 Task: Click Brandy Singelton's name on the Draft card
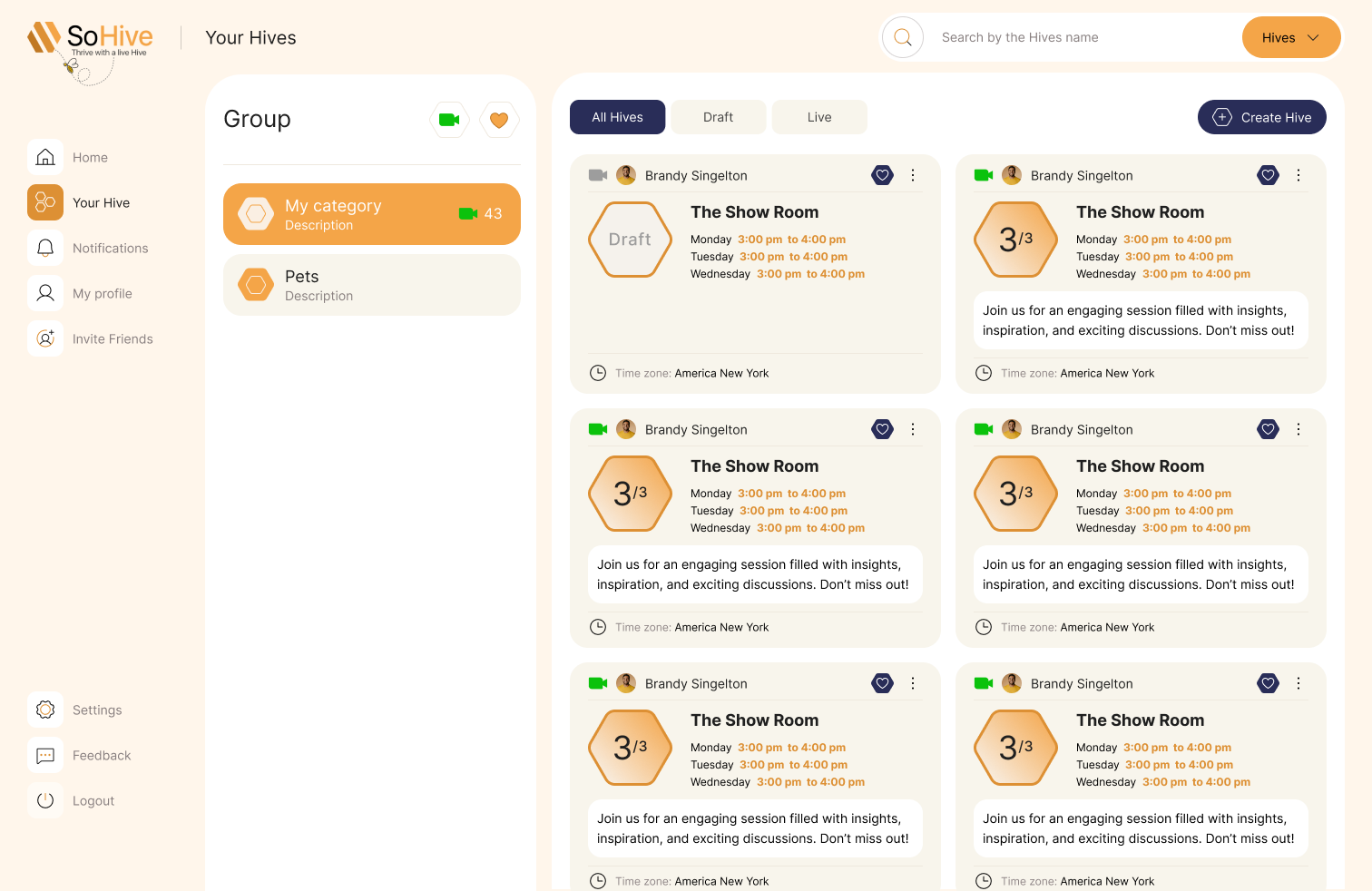(696, 176)
